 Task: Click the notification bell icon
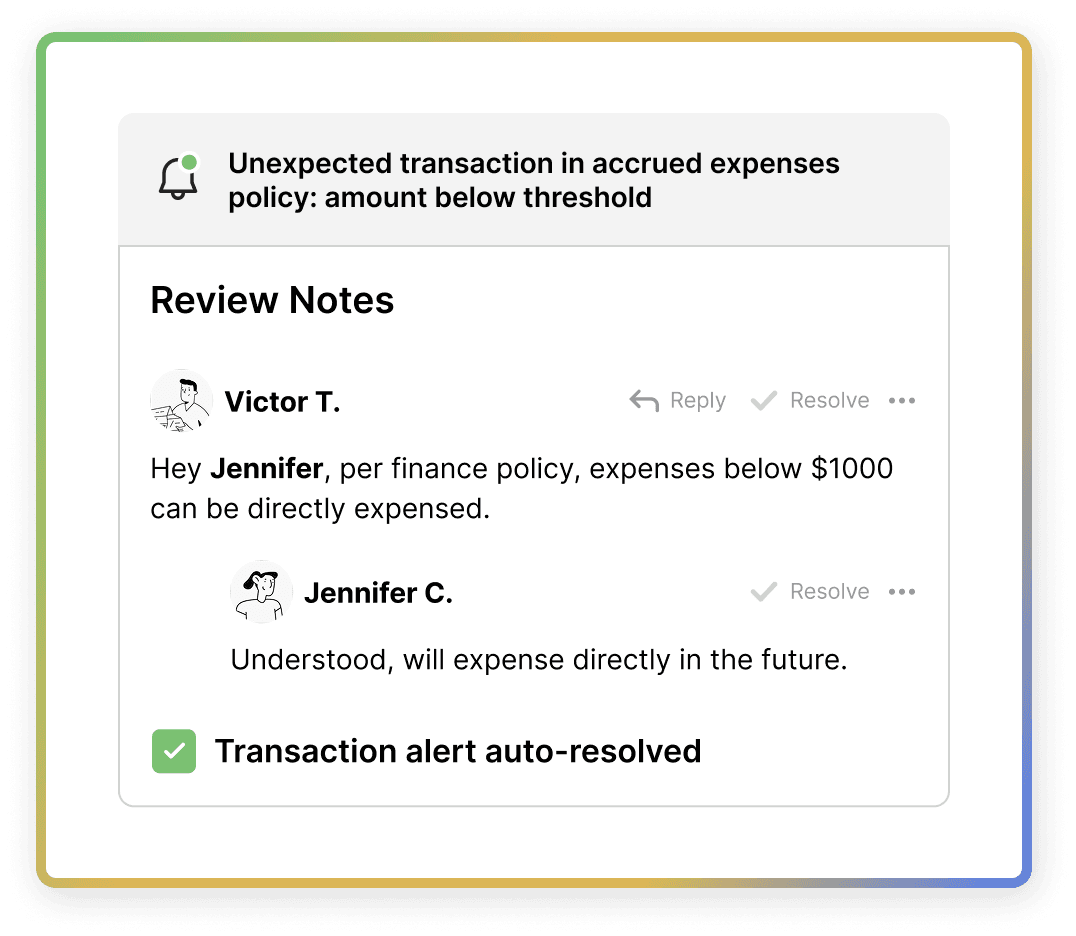(x=178, y=179)
